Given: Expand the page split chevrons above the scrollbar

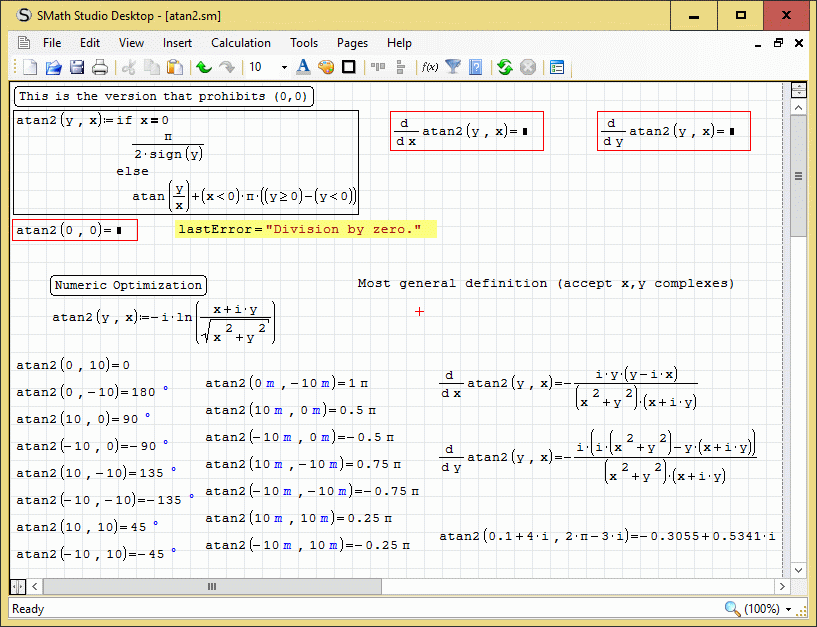Looking at the screenshot, I should [x=798, y=90].
